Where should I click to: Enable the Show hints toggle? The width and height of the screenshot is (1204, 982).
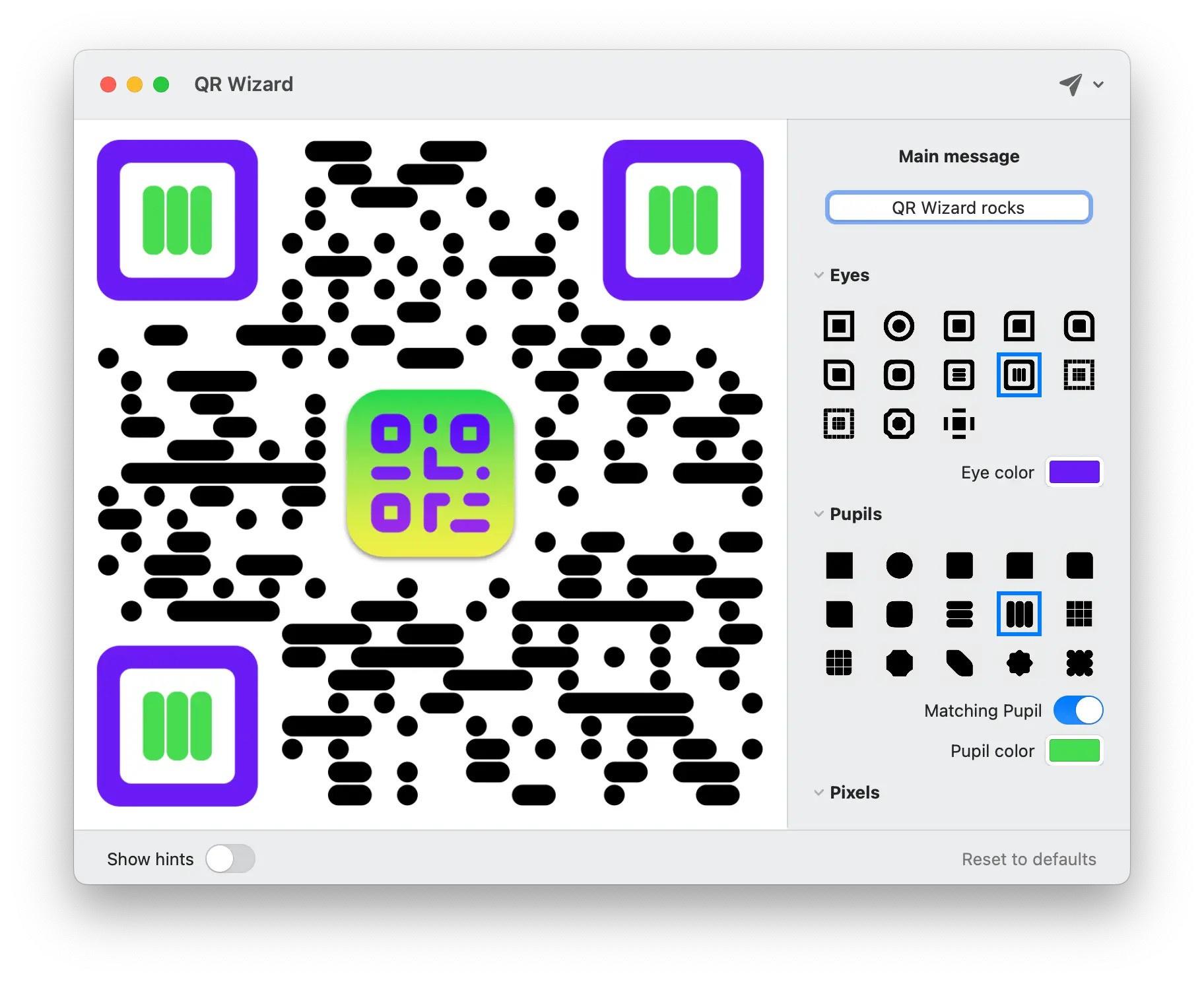[x=230, y=859]
